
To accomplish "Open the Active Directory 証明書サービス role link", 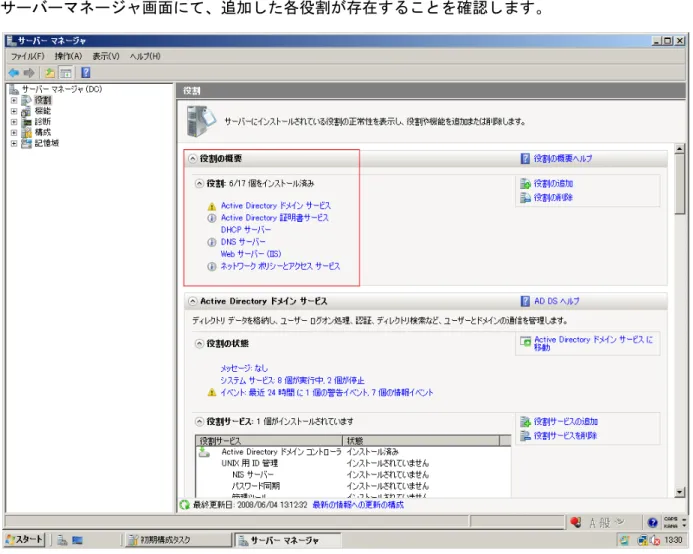I will point(275,218).
